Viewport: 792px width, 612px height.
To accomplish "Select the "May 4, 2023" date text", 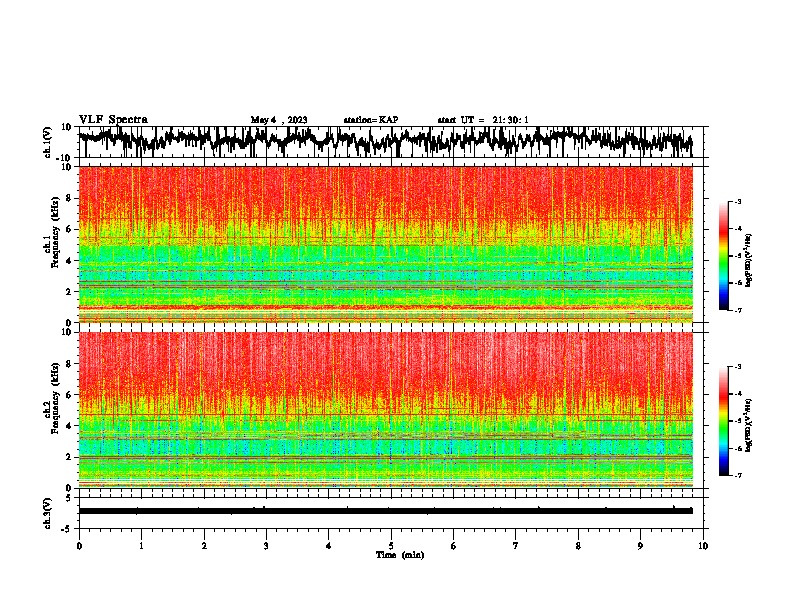I will pyautogui.click(x=279, y=120).
